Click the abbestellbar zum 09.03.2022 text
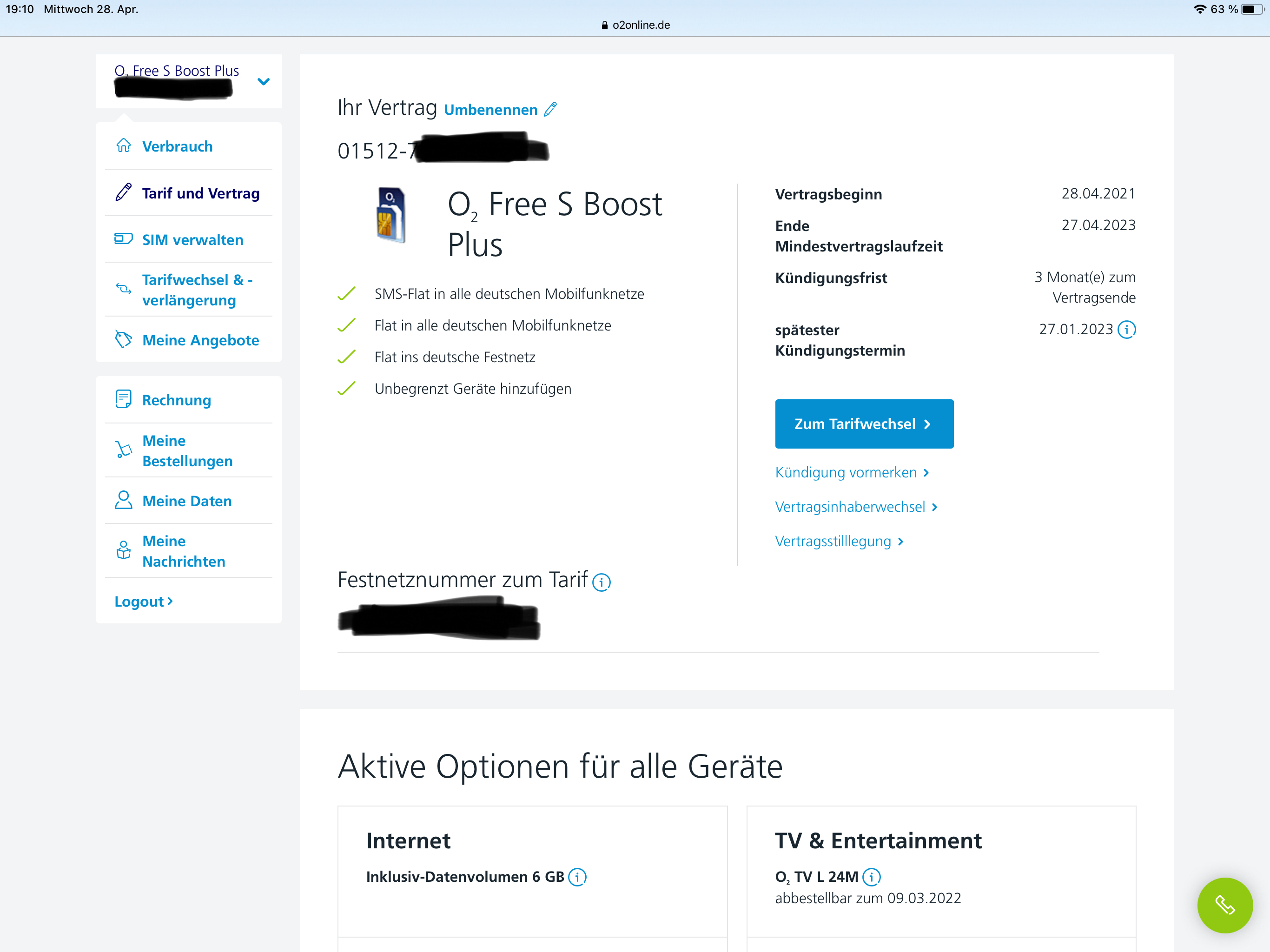The width and height of the screenshot is (1270, 952). 867,898
